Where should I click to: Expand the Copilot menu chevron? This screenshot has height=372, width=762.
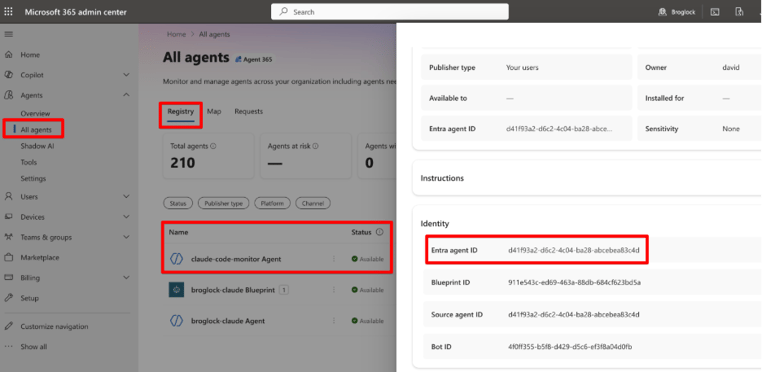pyautogui.click(x=126, y=75)
